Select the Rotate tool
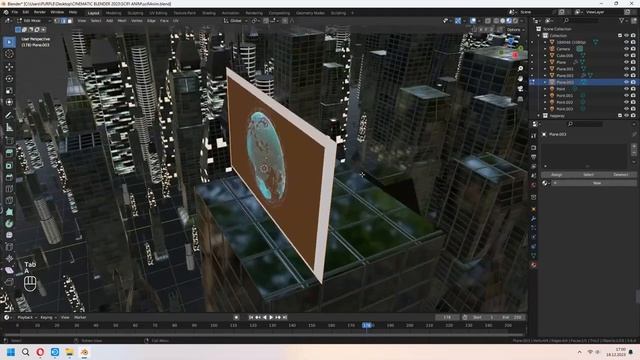This screenshot has height=360, width=640. pos(9,79)
